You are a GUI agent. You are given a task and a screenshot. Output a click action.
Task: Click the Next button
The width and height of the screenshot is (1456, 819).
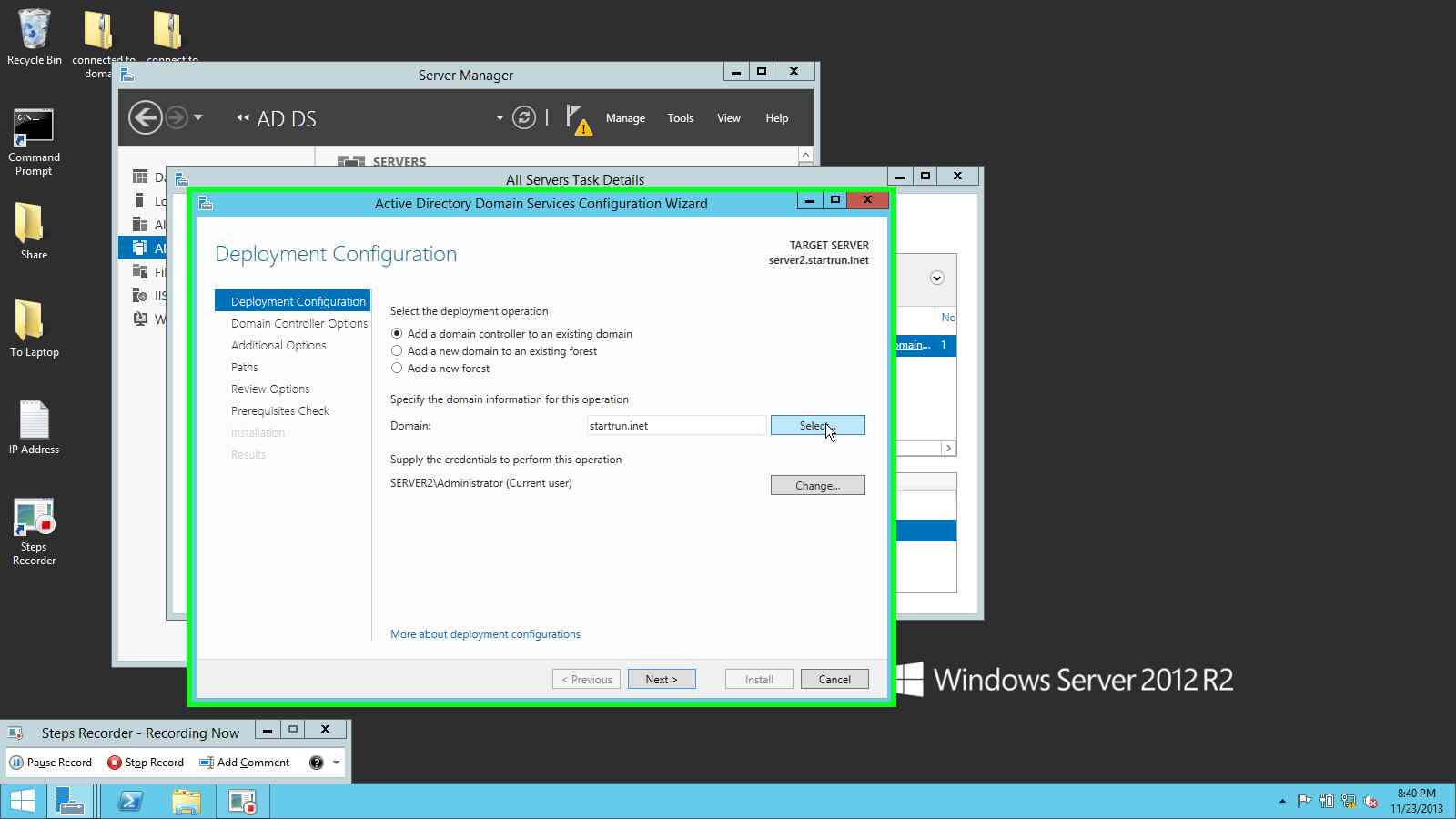tap(662, 679)
